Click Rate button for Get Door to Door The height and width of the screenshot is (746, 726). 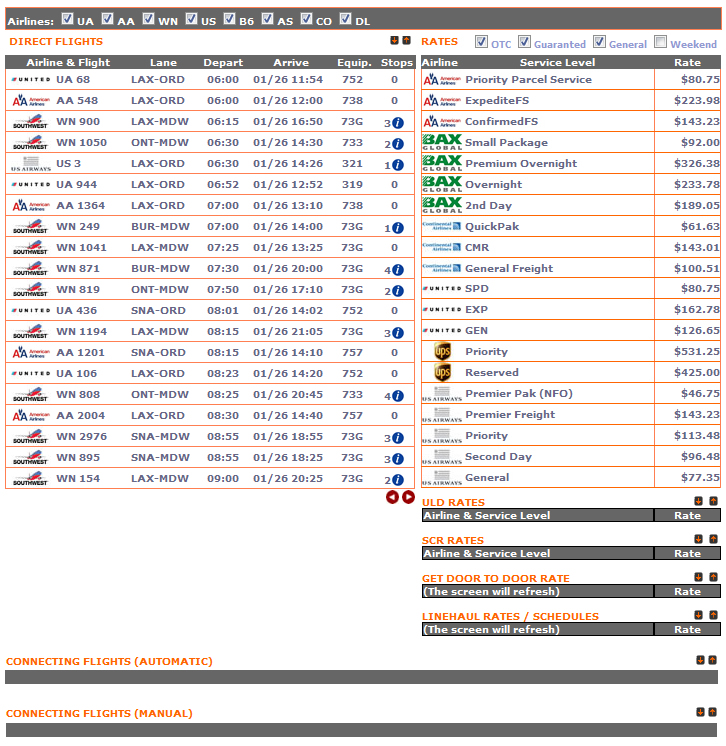[687, 592]
